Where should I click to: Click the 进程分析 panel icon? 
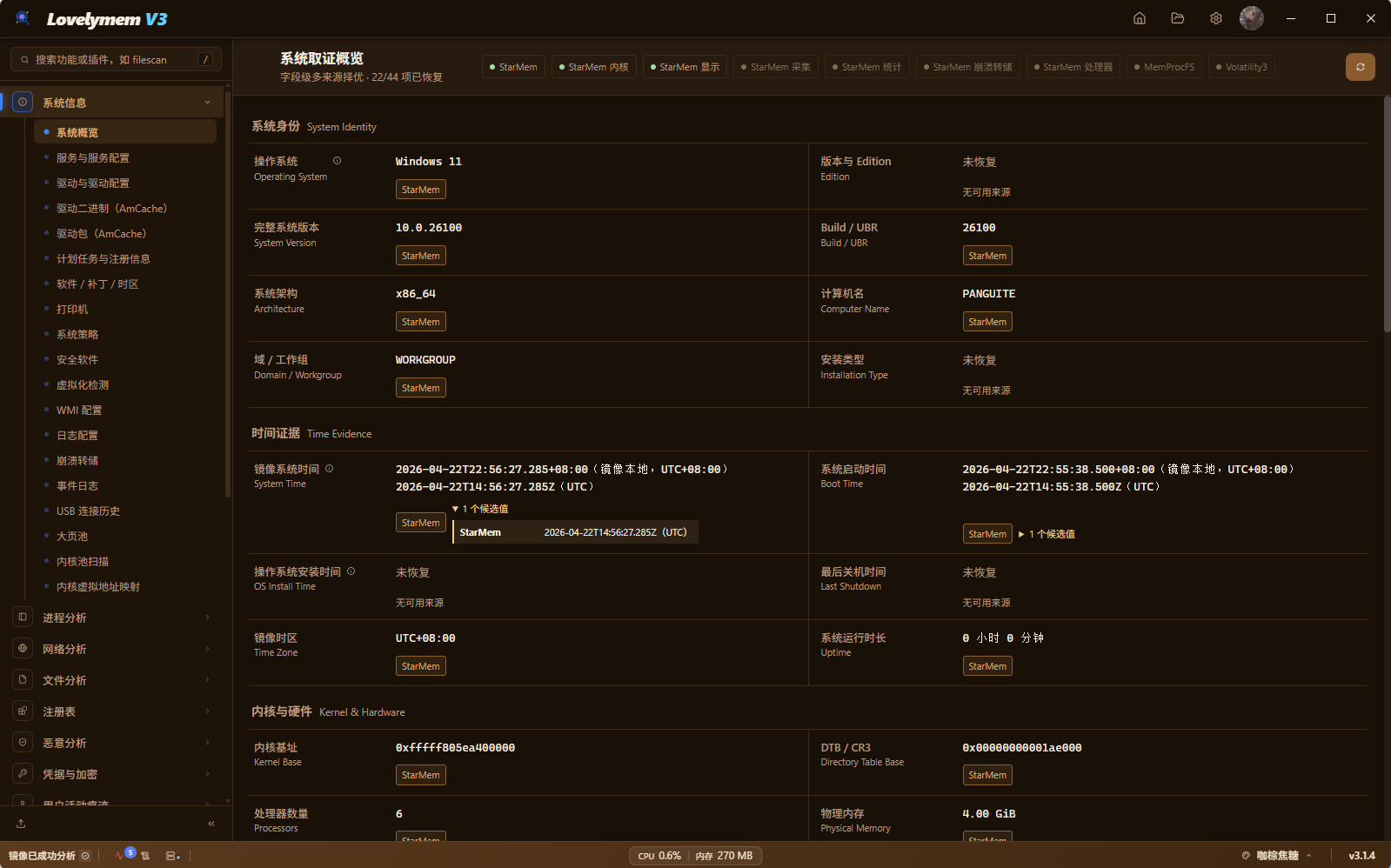pos(23,618)
